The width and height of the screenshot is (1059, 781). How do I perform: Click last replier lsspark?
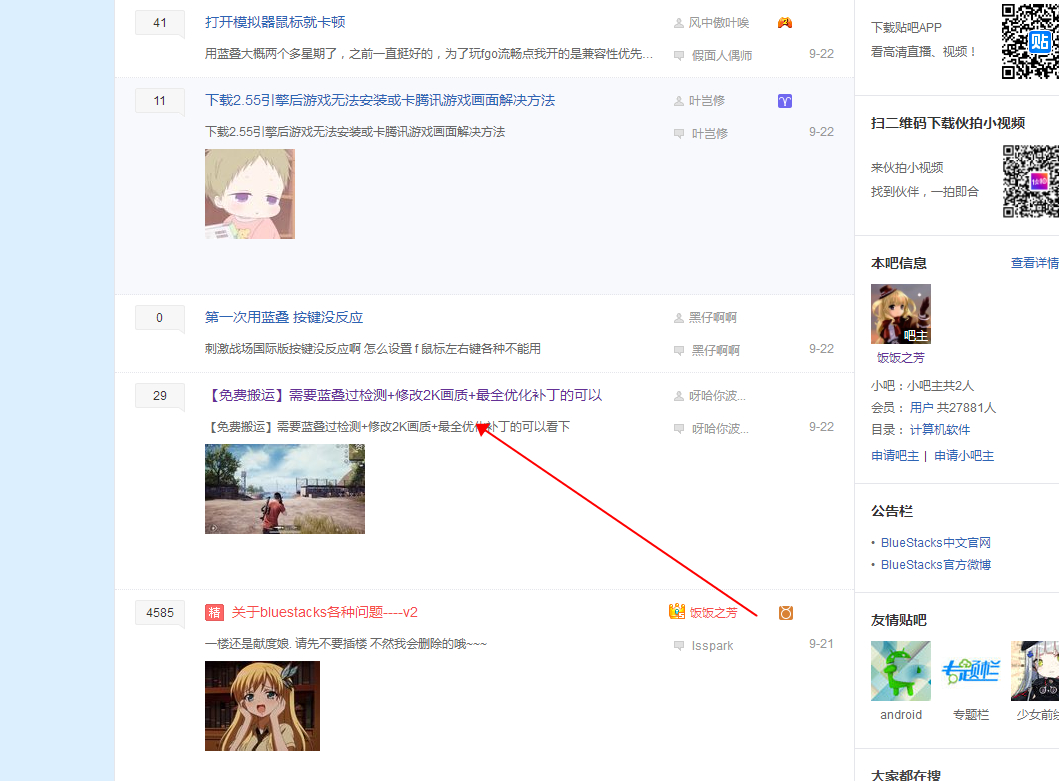(713, 646)
